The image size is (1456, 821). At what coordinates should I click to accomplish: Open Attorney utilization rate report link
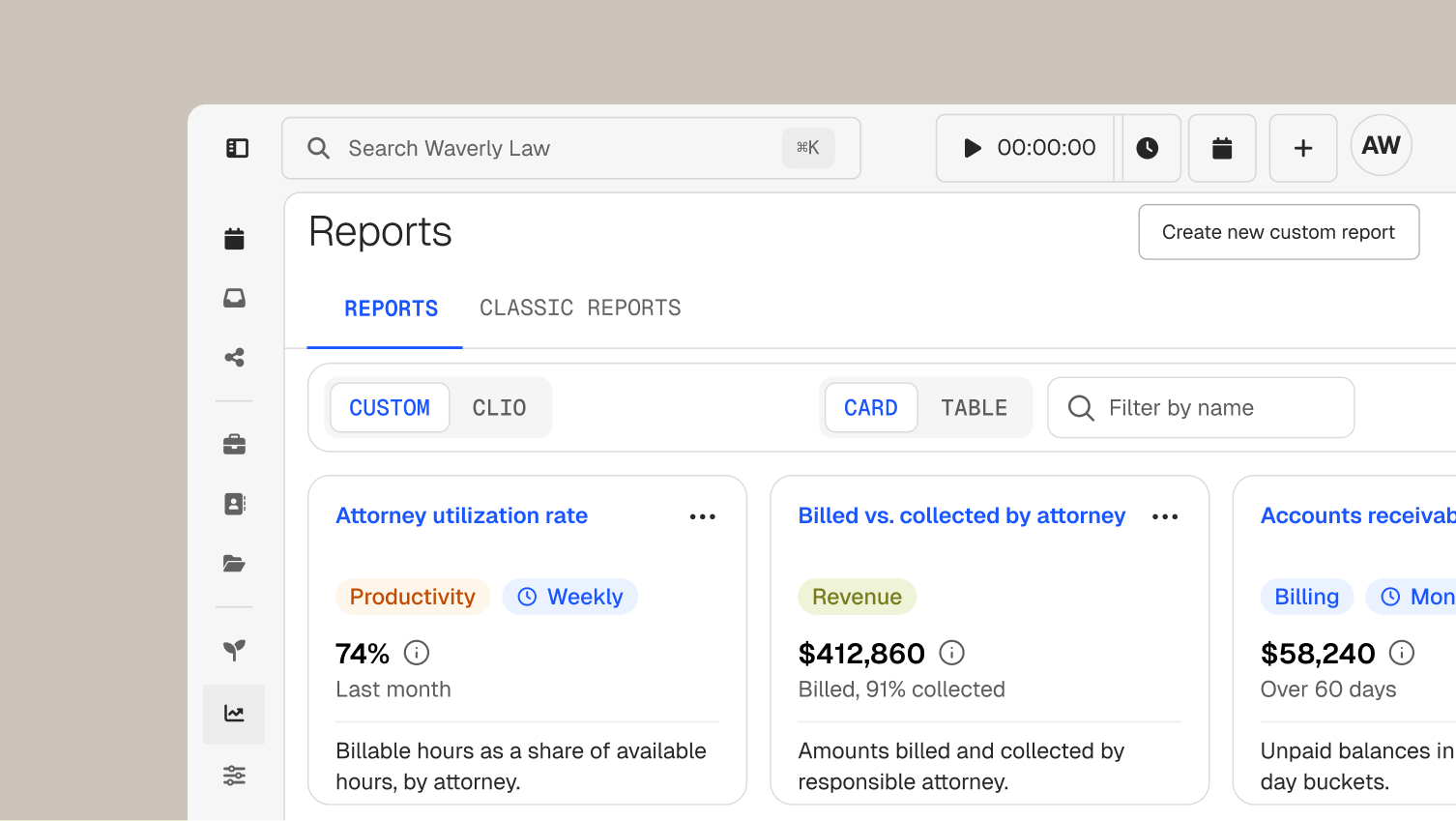coord(462,515)
